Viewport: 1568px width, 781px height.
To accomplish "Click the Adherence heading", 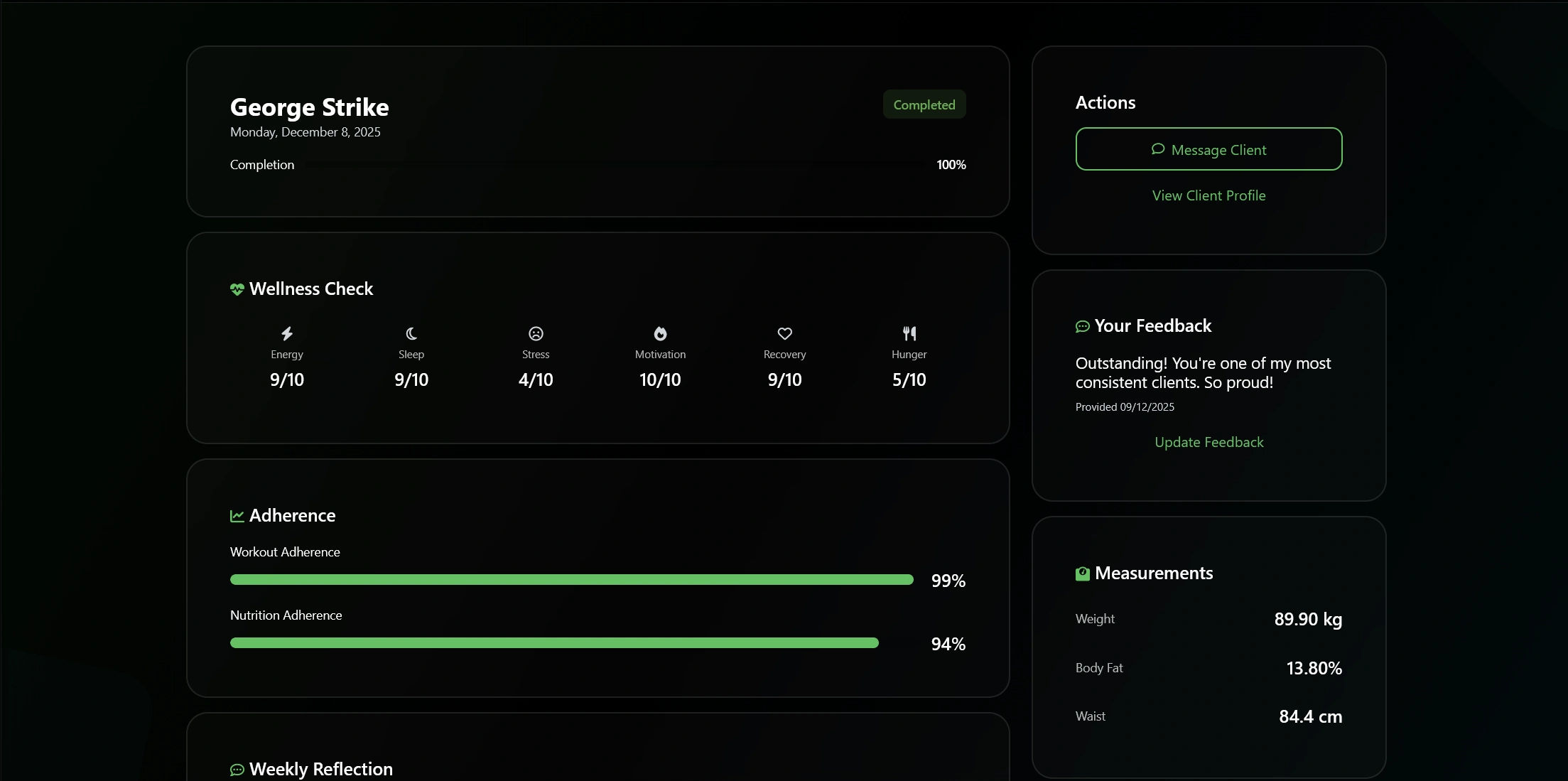I will [292, 516].
